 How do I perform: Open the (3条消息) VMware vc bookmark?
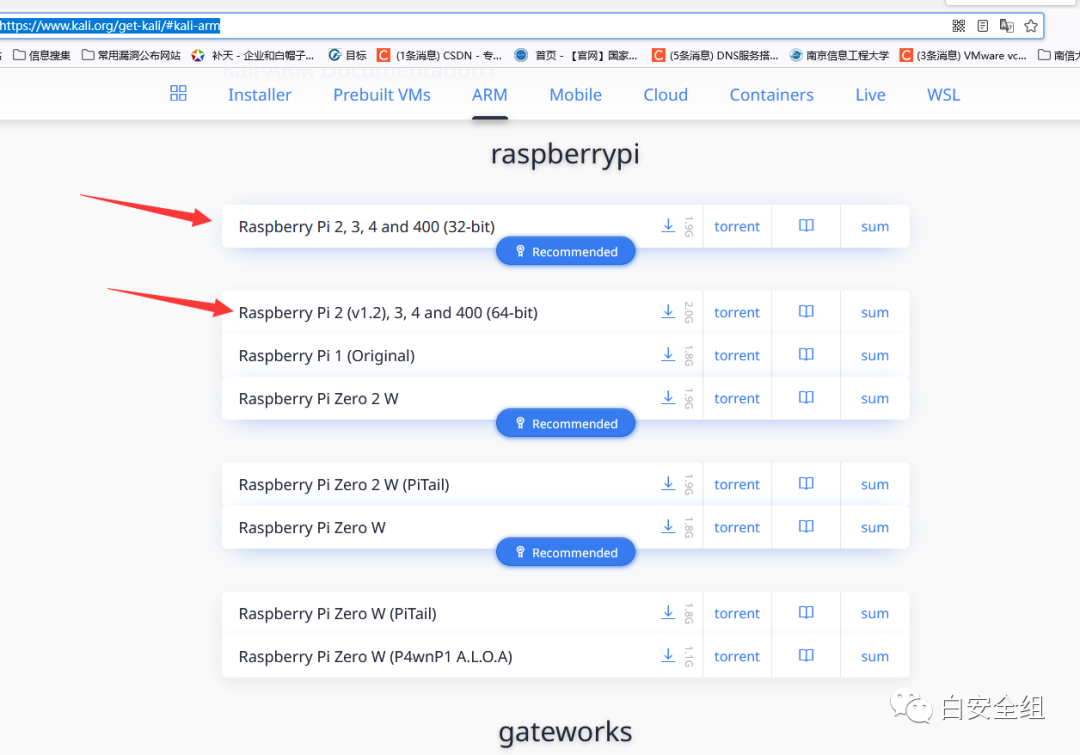point(963,55)
